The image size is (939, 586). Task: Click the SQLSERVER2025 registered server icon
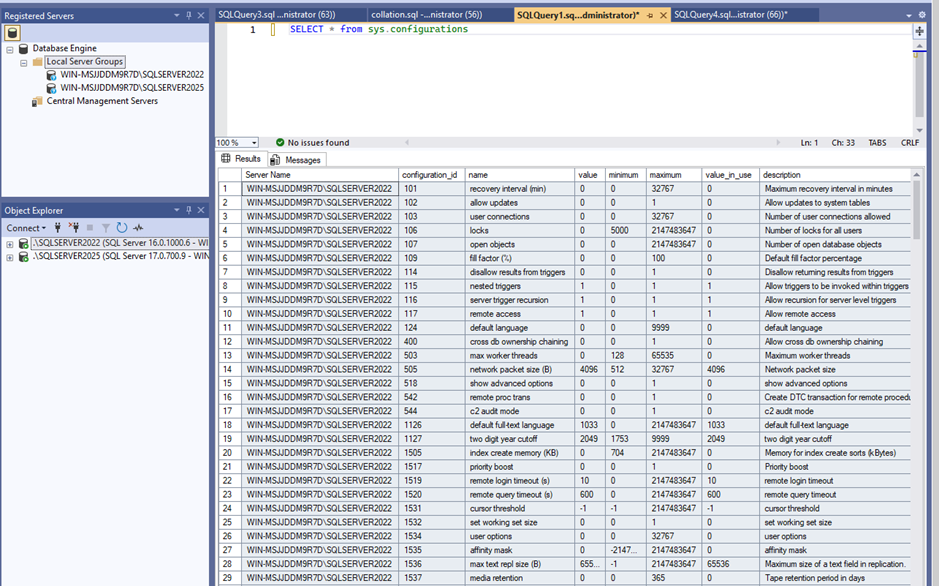click(x=52, y=88)
